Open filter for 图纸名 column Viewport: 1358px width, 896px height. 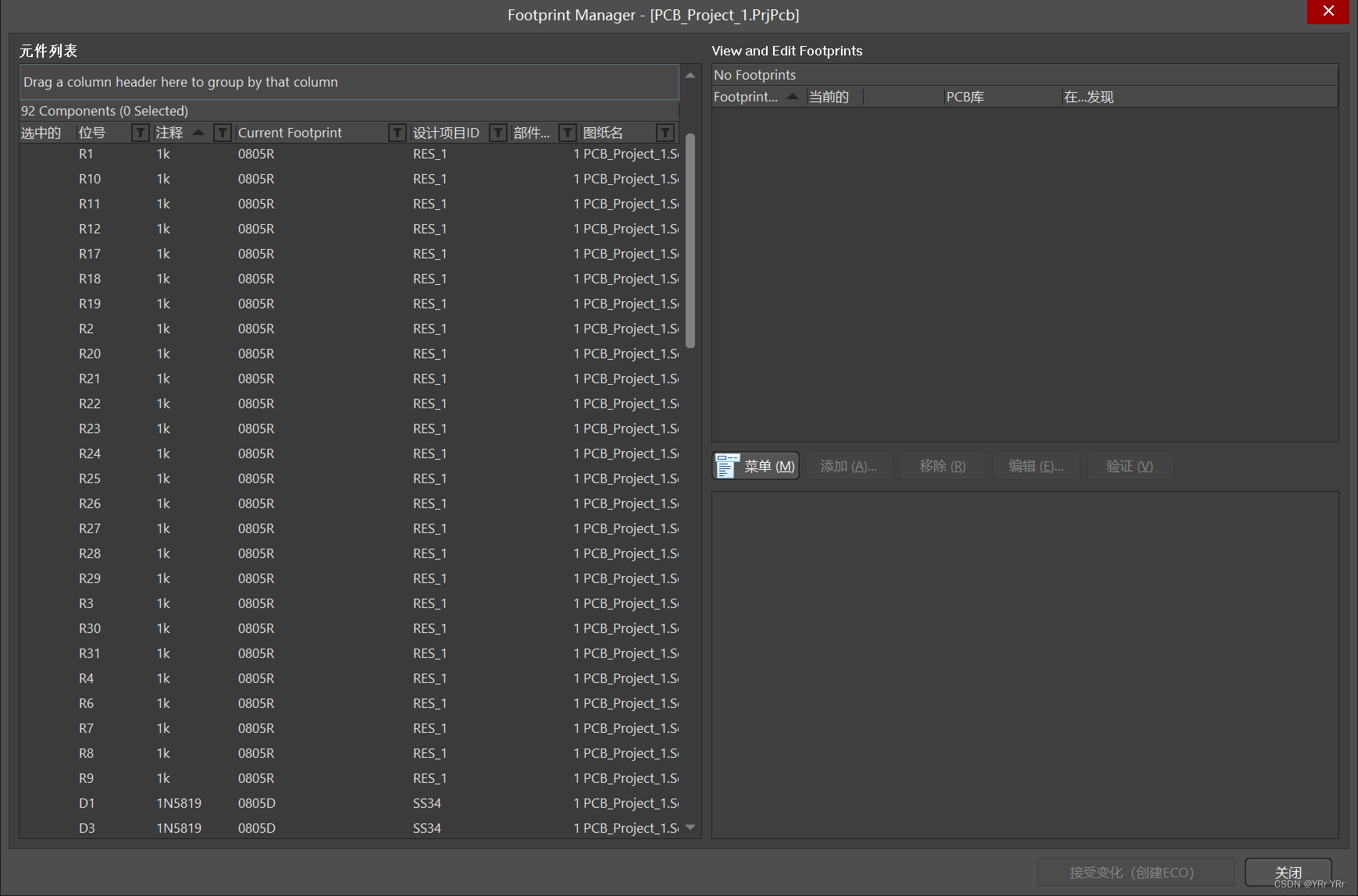(665, 133)
